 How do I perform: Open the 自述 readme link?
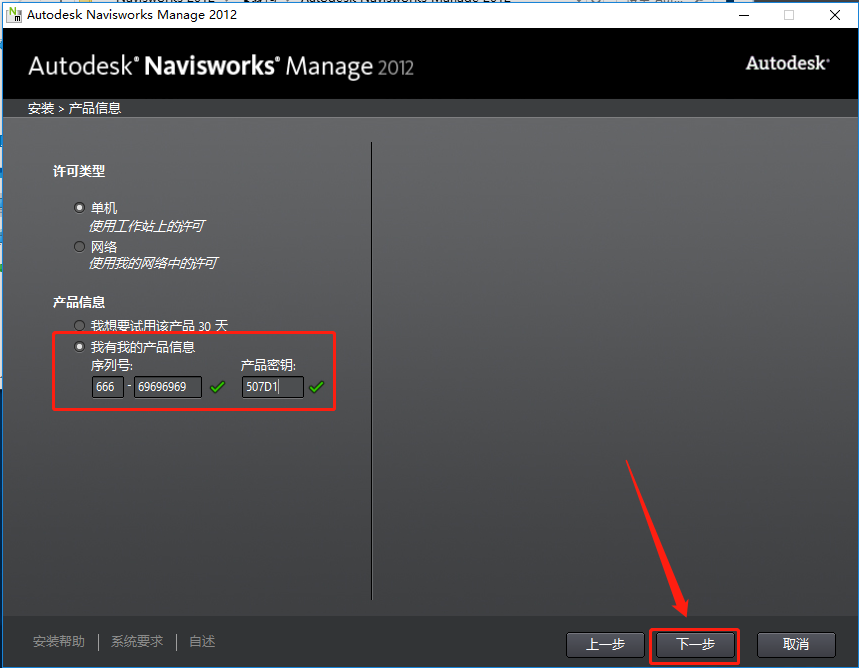202,642
